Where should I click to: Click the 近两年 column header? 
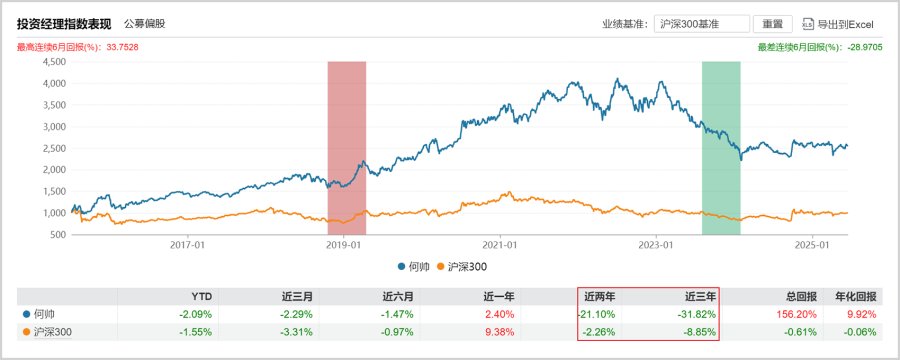599,297
